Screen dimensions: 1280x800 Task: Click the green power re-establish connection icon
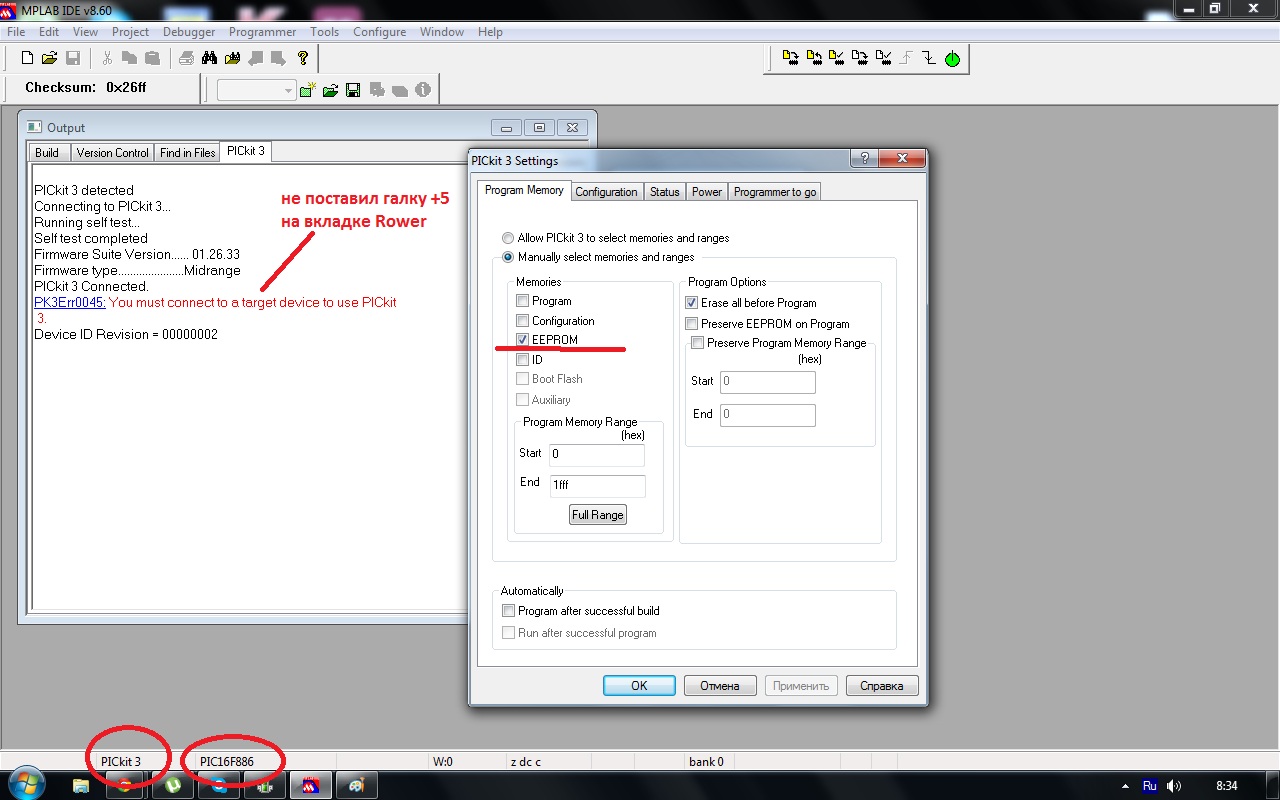(x=952, y=59)
